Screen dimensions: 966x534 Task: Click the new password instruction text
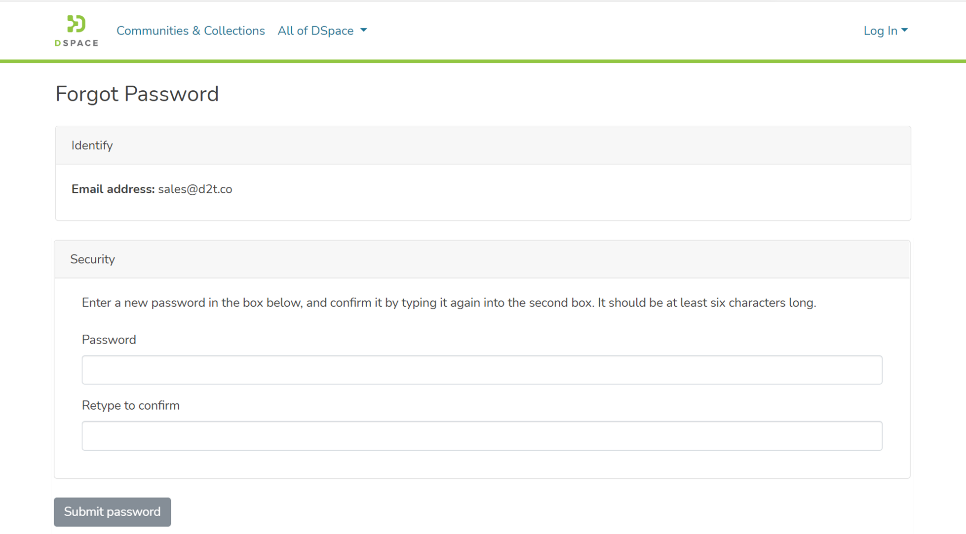tap(449, 303)
